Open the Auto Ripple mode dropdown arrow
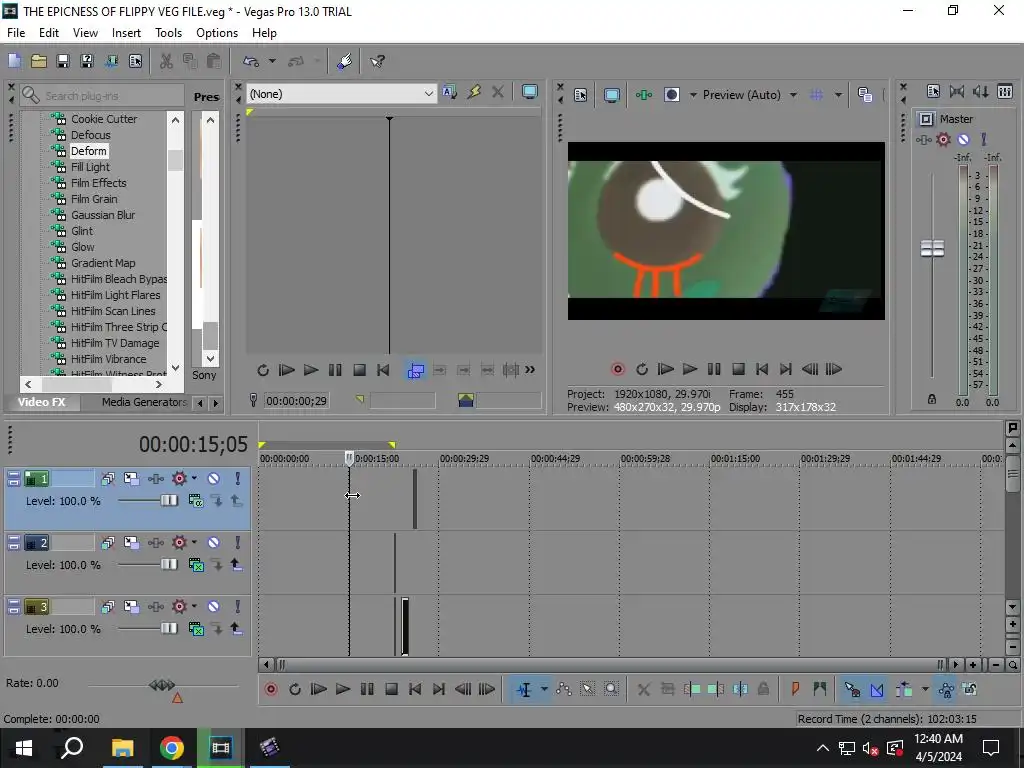Screen dimensions: 1024x768 (925, 690)
